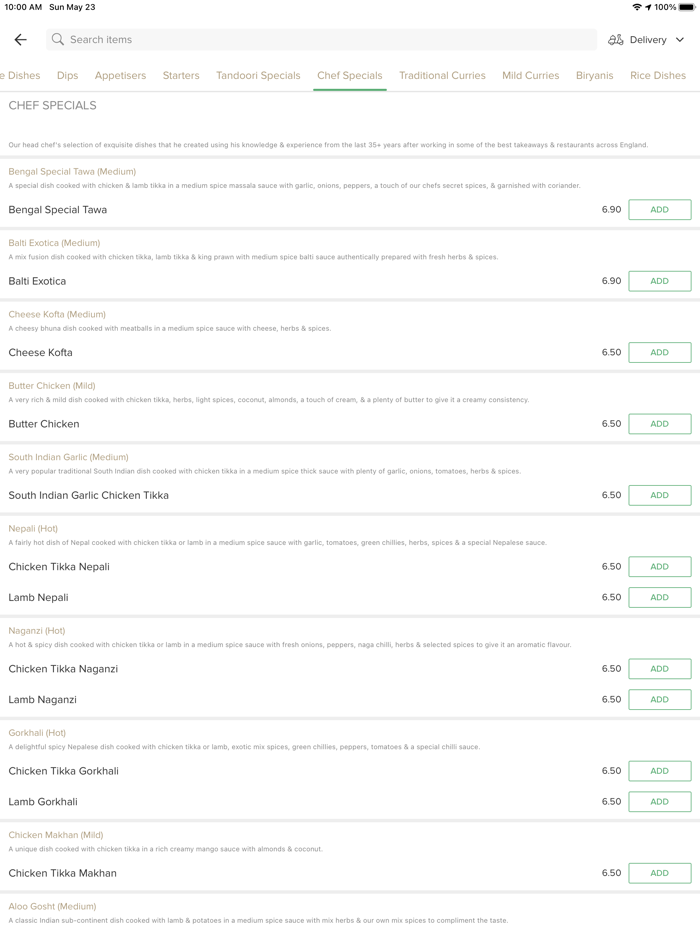The width and height of the screenshot is (700, 934).
Task: Open the Traditional Curries tab
Action: pos(442,76)
